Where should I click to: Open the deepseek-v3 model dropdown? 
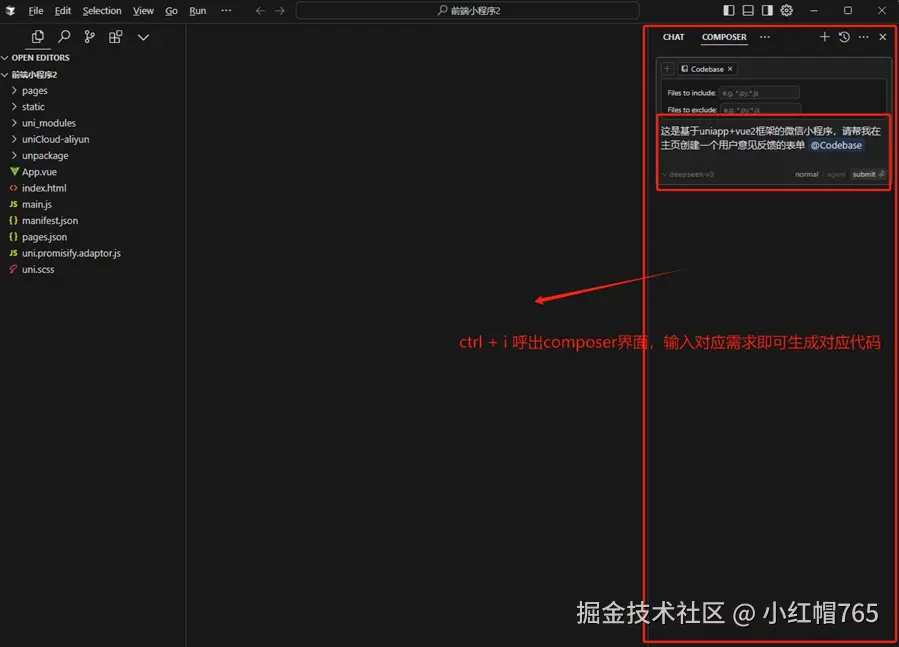coord(688,174)
